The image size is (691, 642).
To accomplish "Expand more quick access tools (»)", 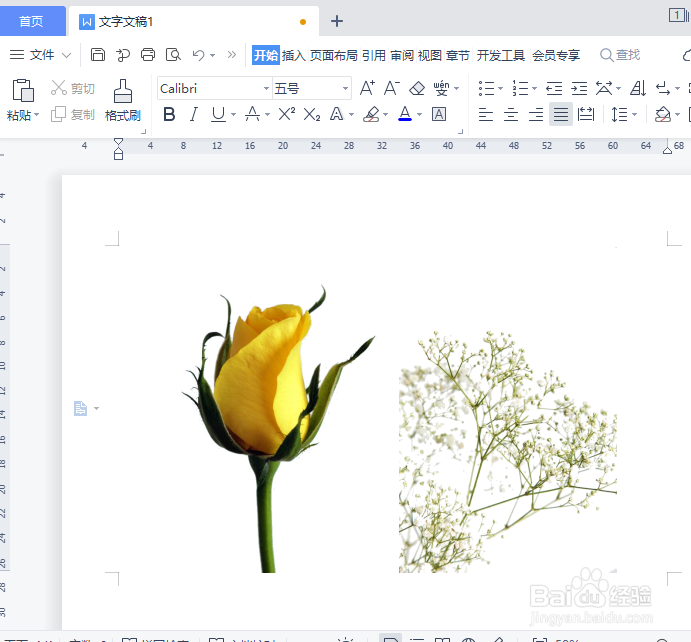I will [x=231, y=55].
